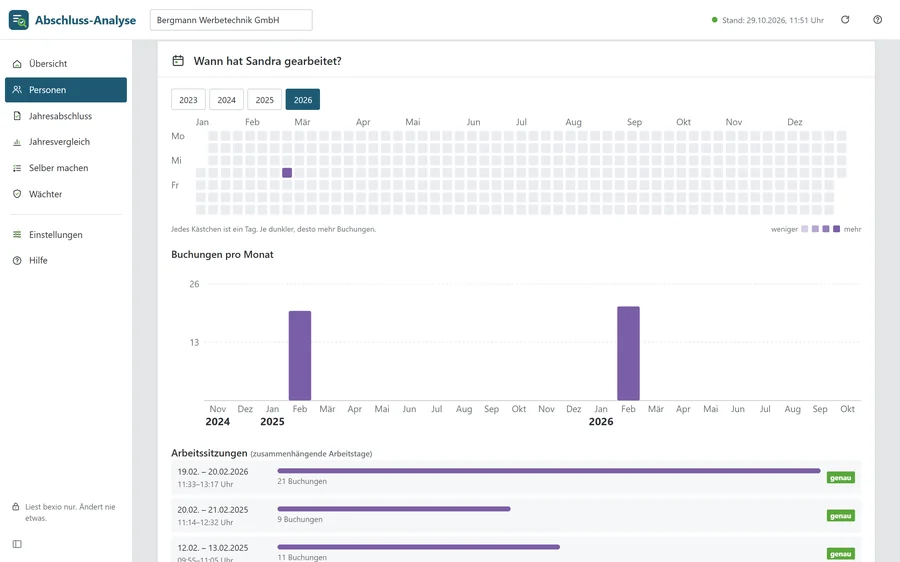The width and height of the screenshot is (900, 562).
Task: Click the session date '12.02. – 13.02.2025'
Action: click(213, 547)
